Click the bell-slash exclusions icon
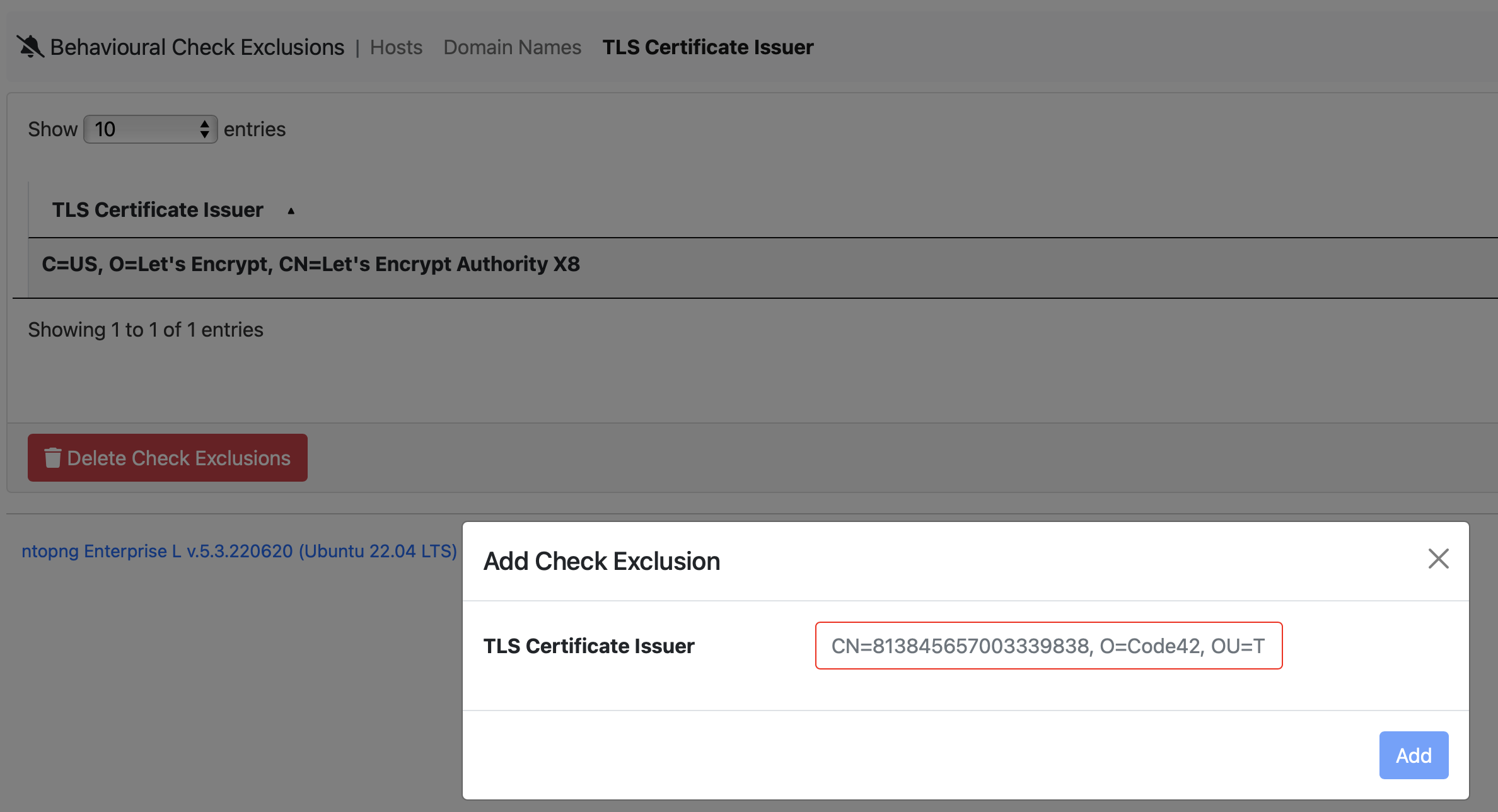 30,45
